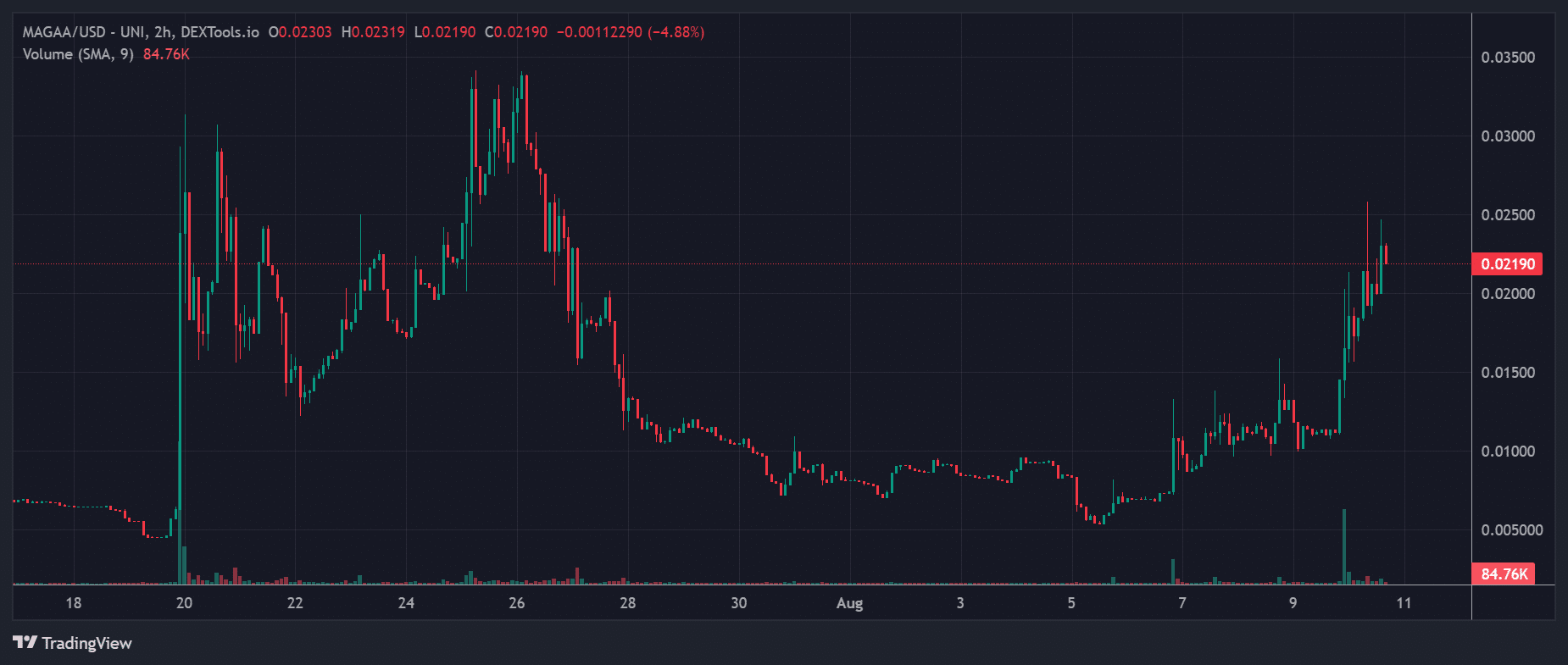This screenshot has width=1568, height=665.
Task: Click date label 7 on time axis
Action: click(1182, 603)
